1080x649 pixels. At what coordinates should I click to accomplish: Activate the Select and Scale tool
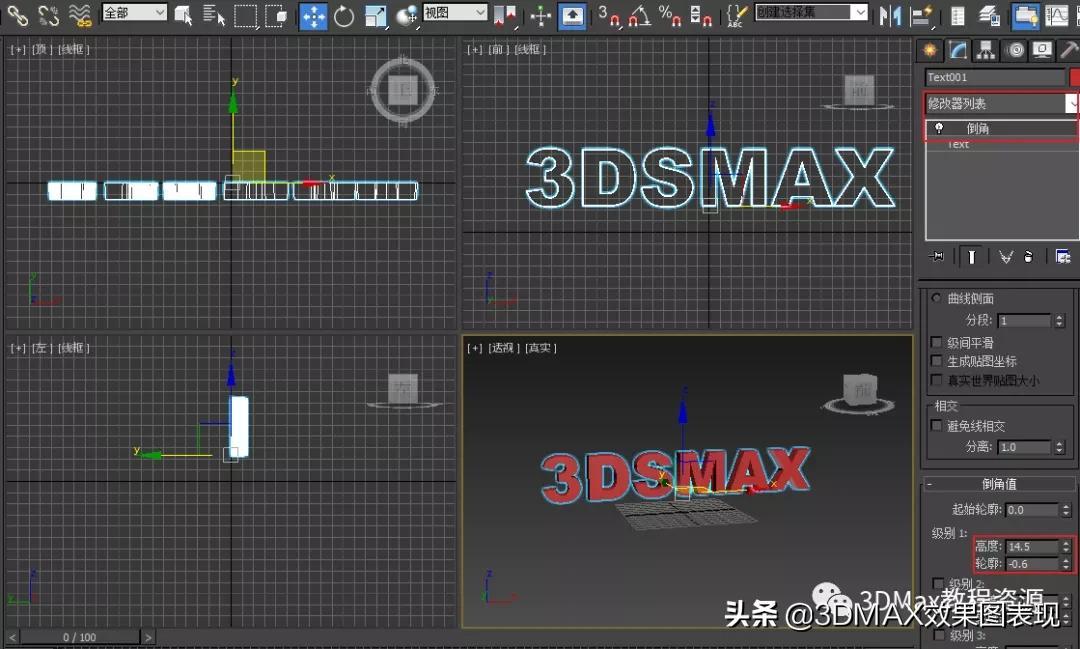click(375, 15)
